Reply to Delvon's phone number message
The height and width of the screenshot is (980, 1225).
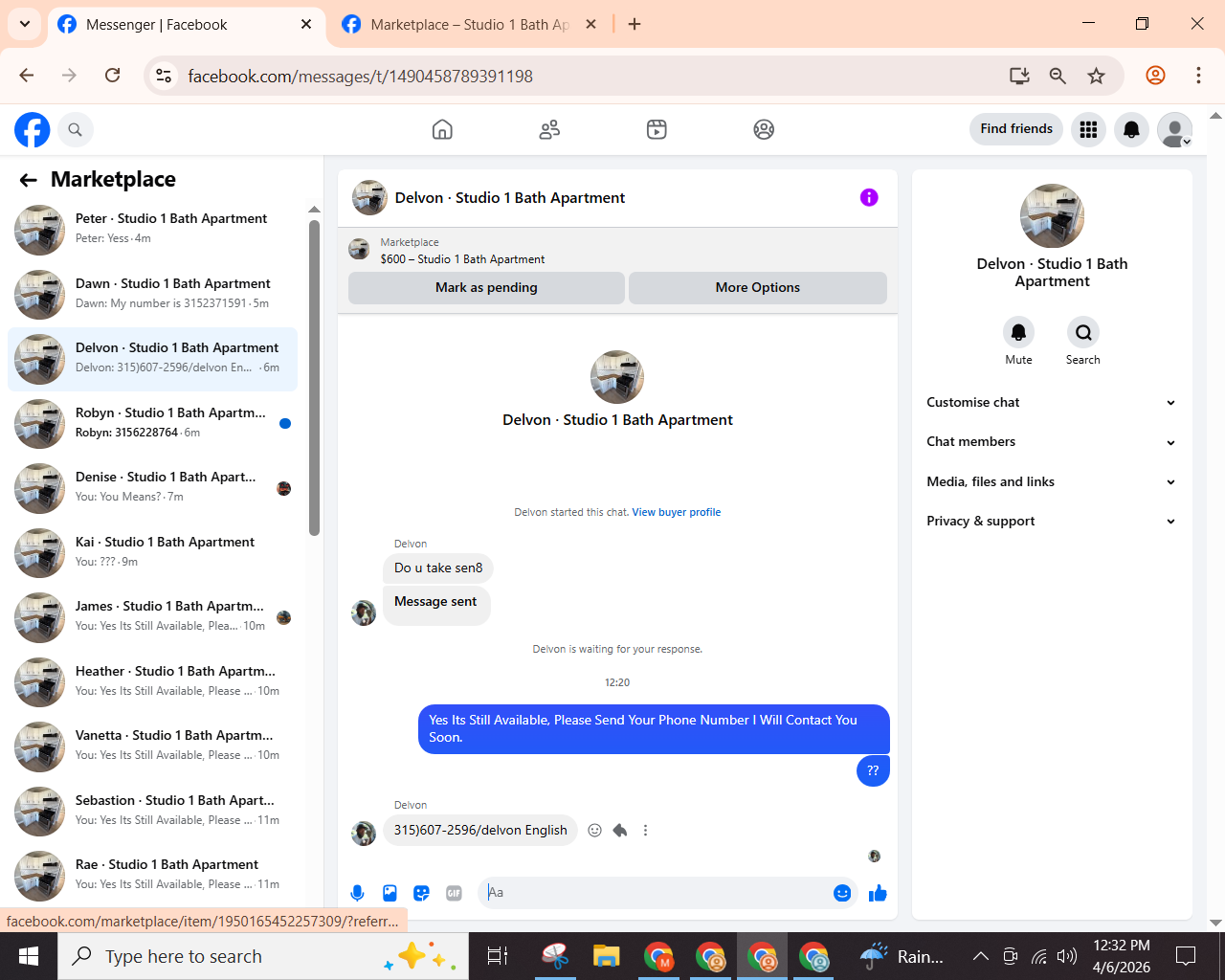tap(620, 831)
